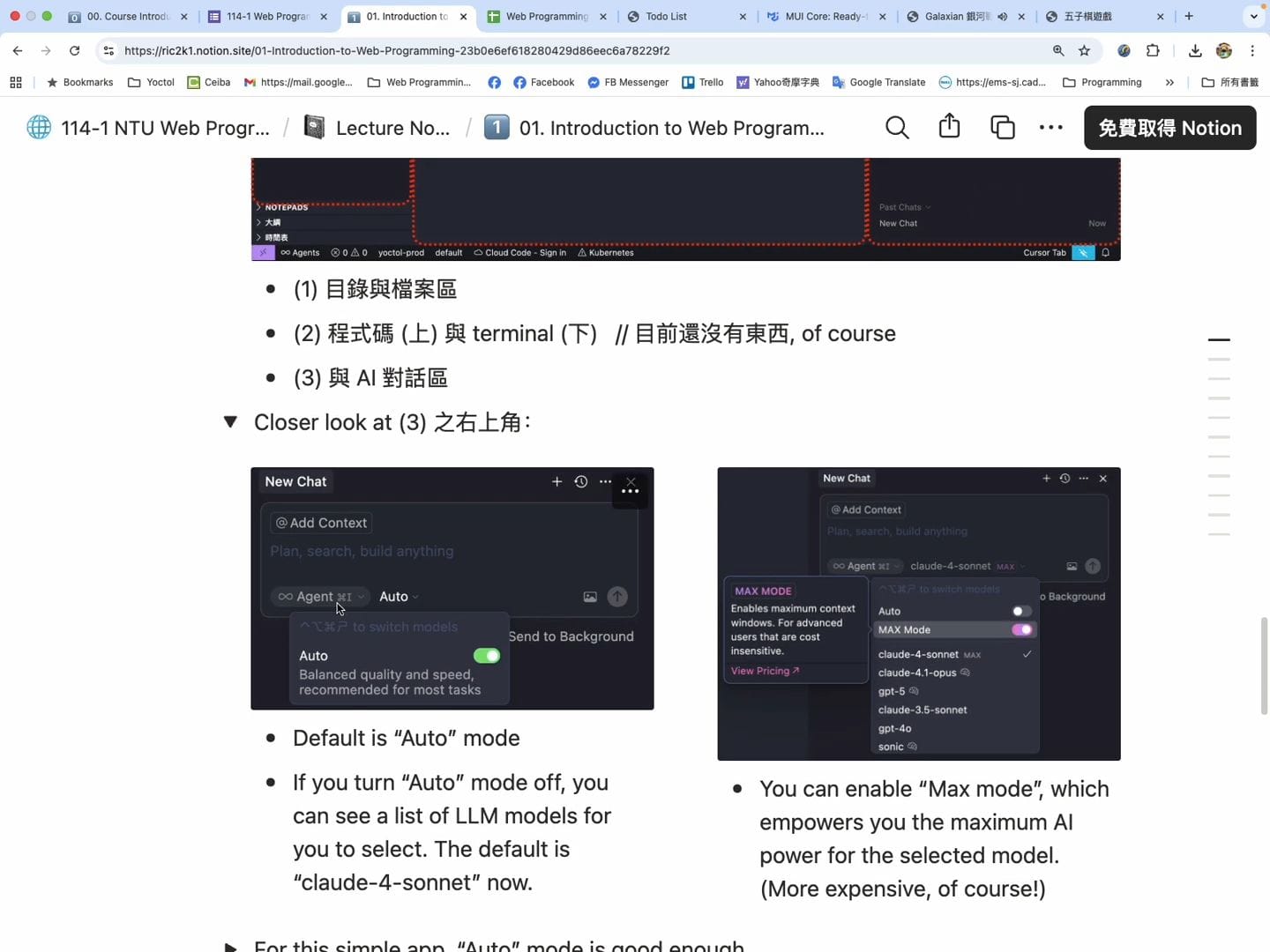Open Notion page search with magnifying glass icon
Image resolution: width=1270 pixels, height=952 pixels.
(x=897, y=127)
